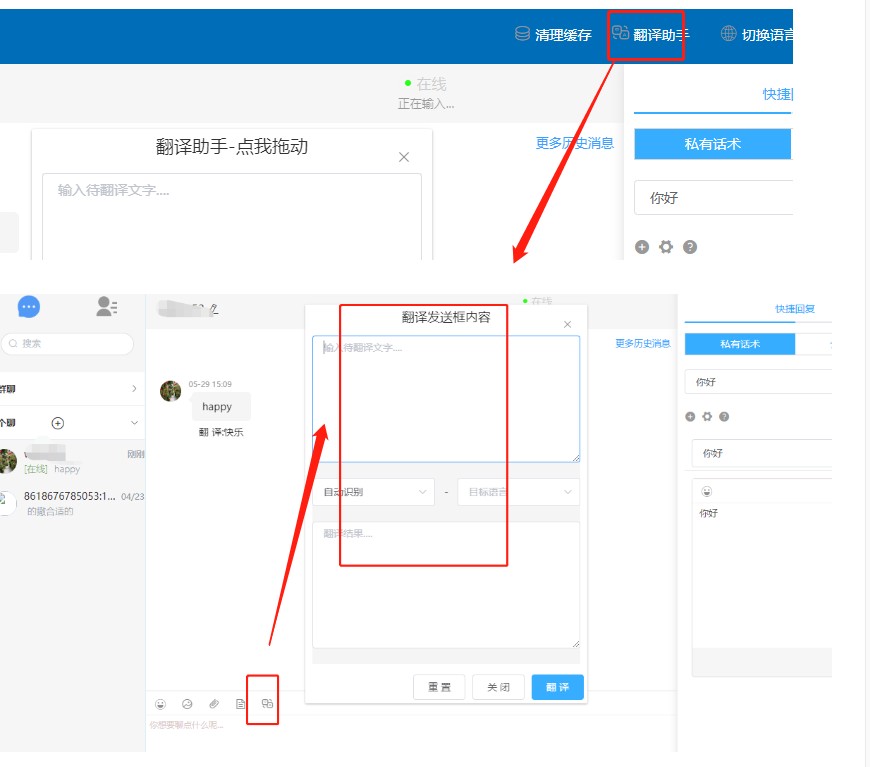Open 翻译助手 from the top blue bar
870x767 pixels.
[651, 34]
